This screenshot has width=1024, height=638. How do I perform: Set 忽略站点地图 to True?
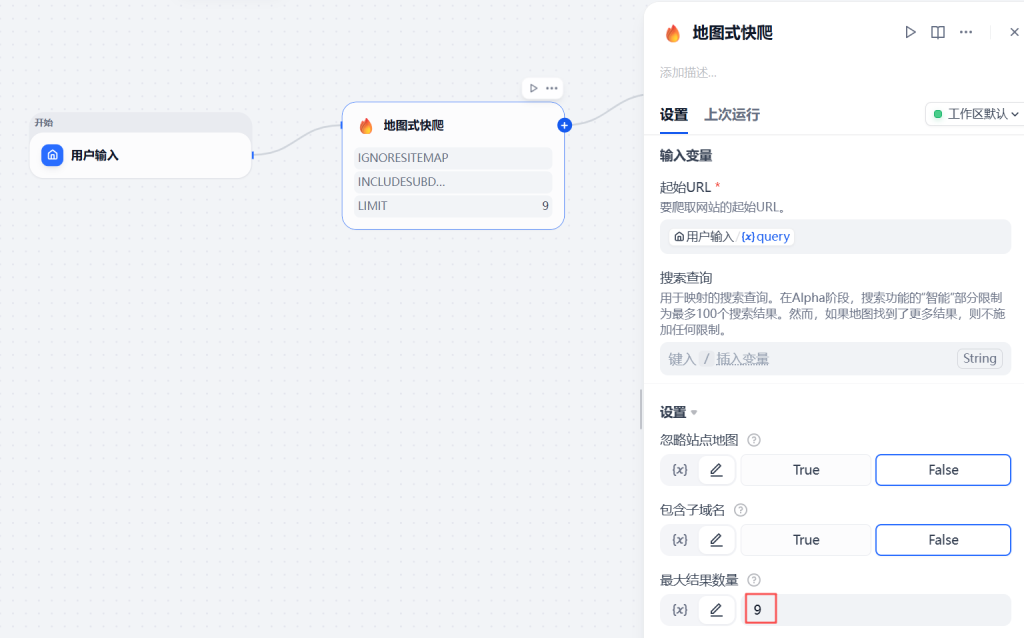(x=806, y=470)
